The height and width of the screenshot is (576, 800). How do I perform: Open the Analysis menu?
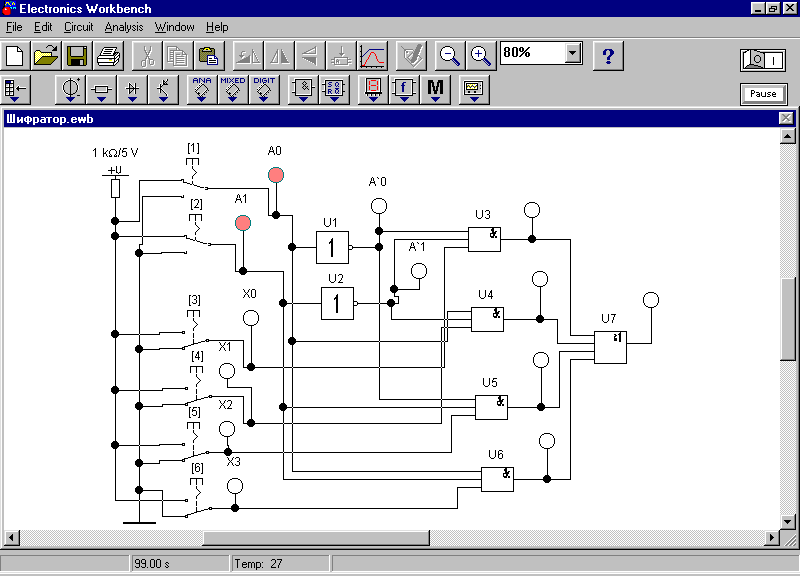[124, 27]
